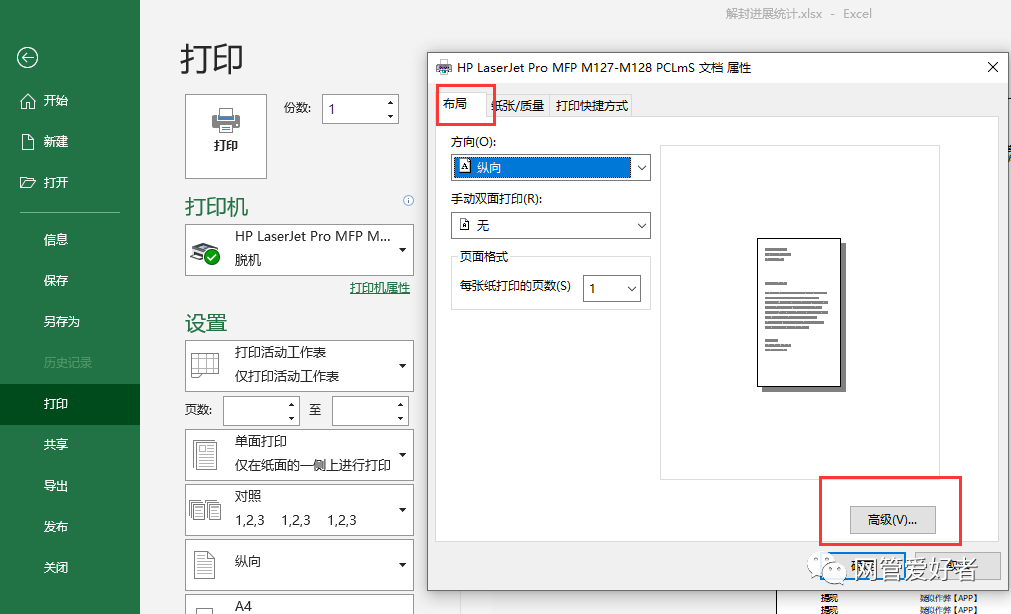
Task: Choose 另存为 in the sidebar
Action: pyautogui.click(x=61, y=322)
